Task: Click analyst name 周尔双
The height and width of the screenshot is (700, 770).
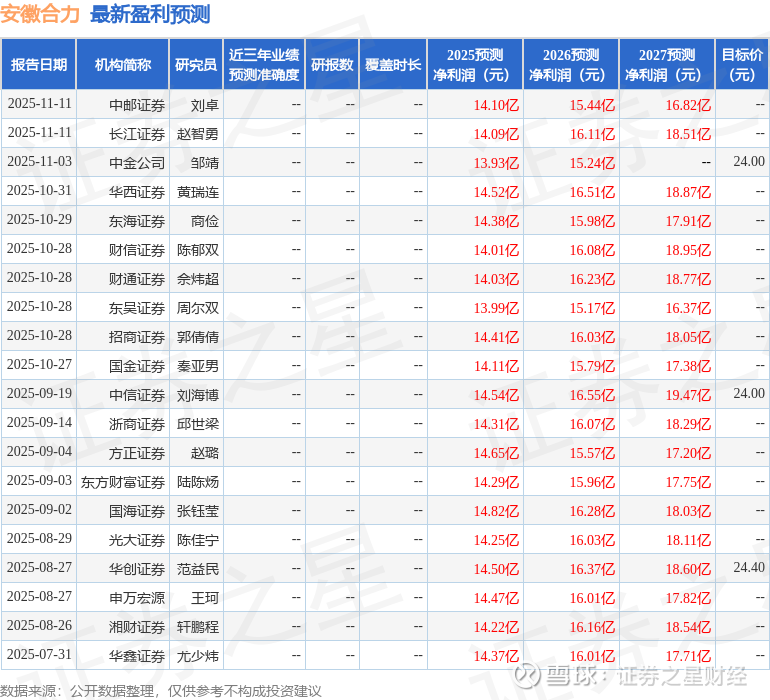Action: coord(198,308)
